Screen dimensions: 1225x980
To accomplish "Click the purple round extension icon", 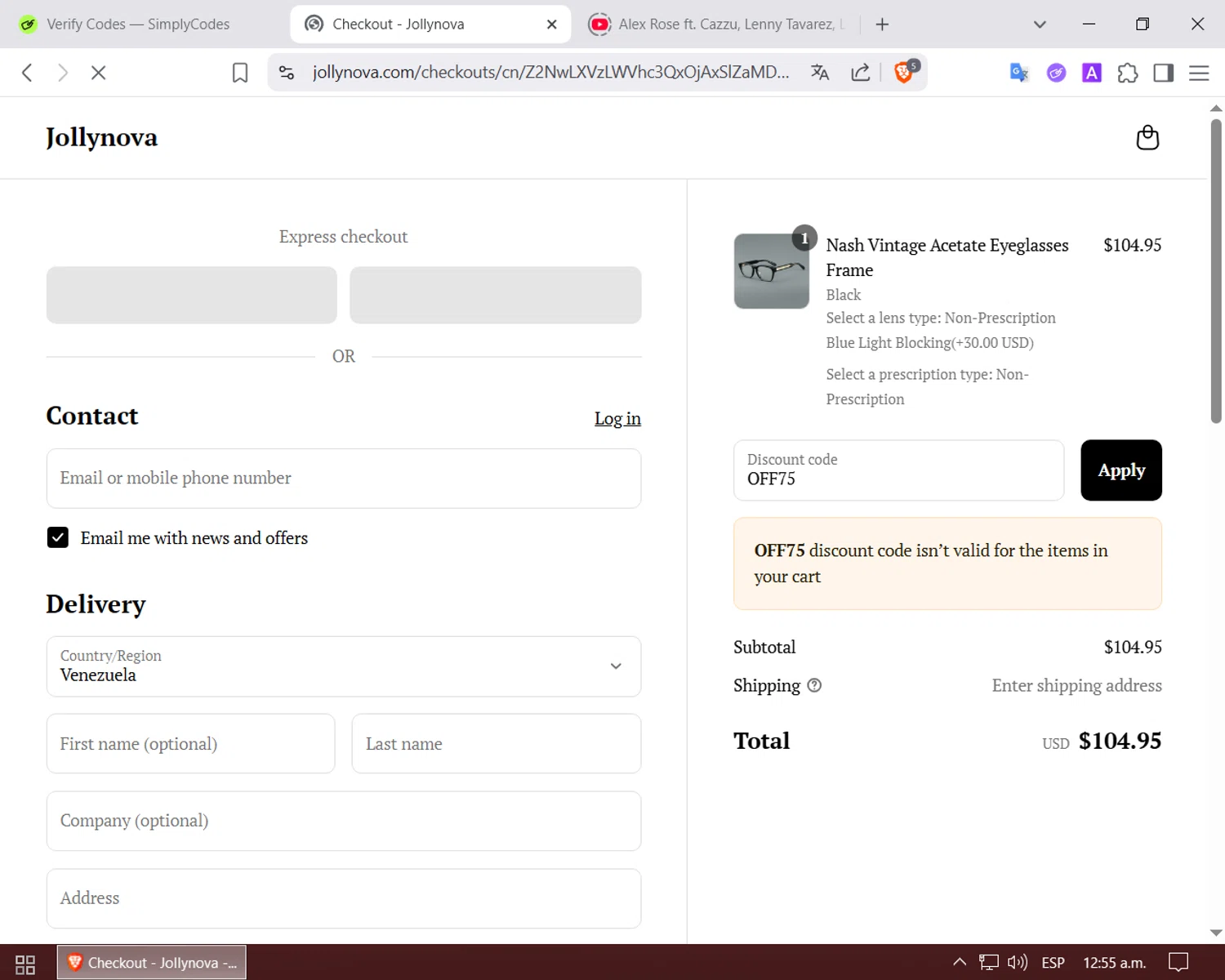I will click(x=1056, y=73).
